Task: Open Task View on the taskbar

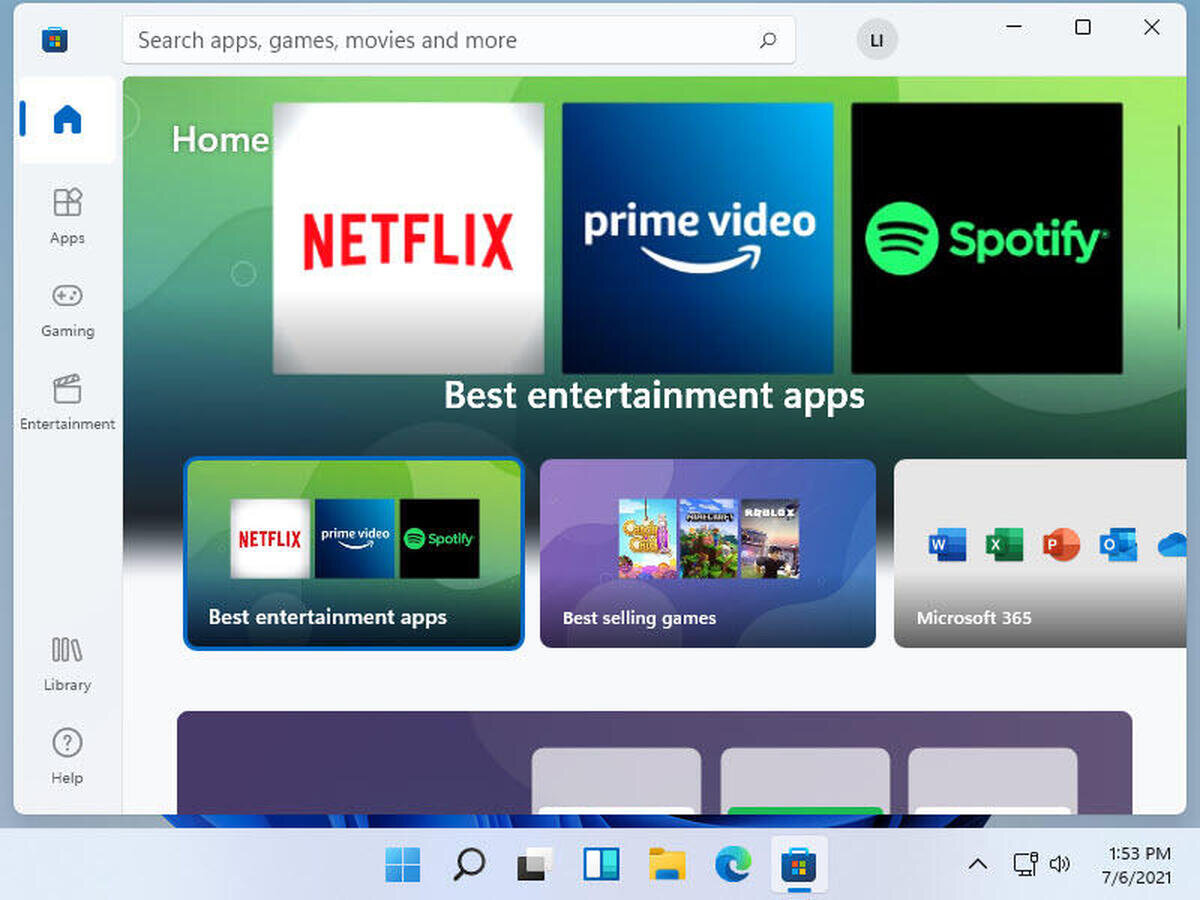Action: (535, 865)
